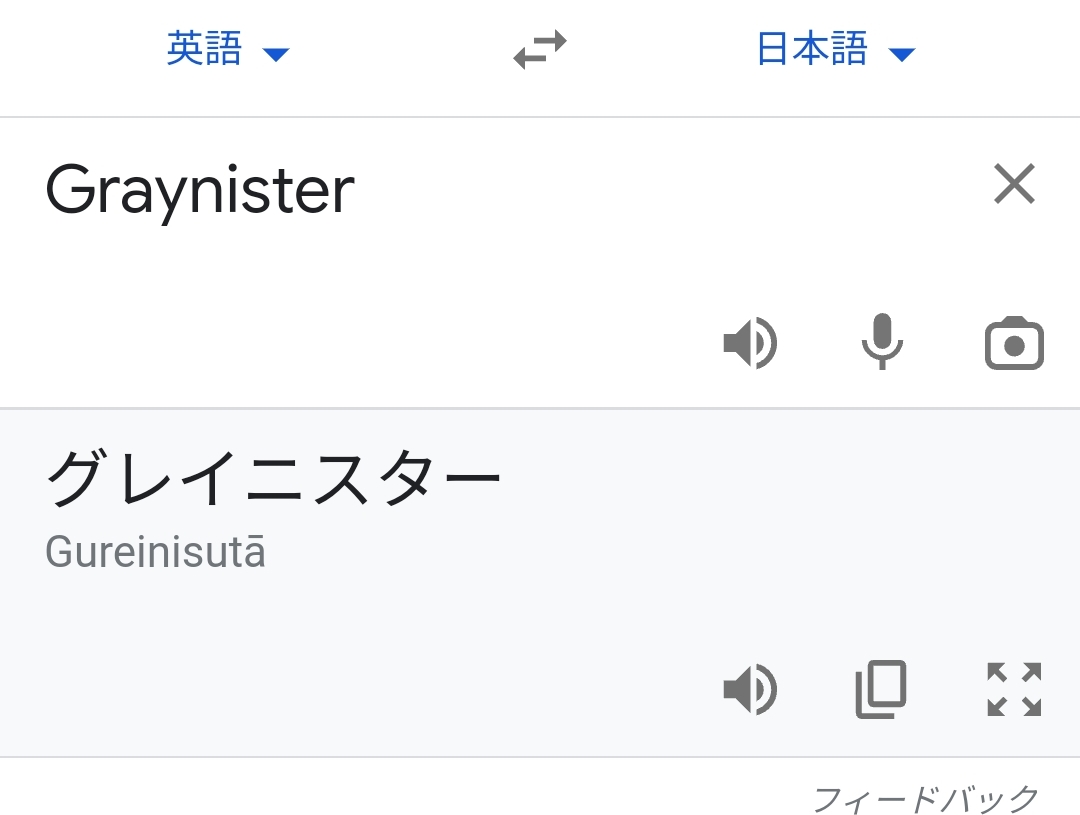This screenshot has height=815, width=1080.
Task: Expand the 英語 source language arrow
Action: tap(275, 54)
